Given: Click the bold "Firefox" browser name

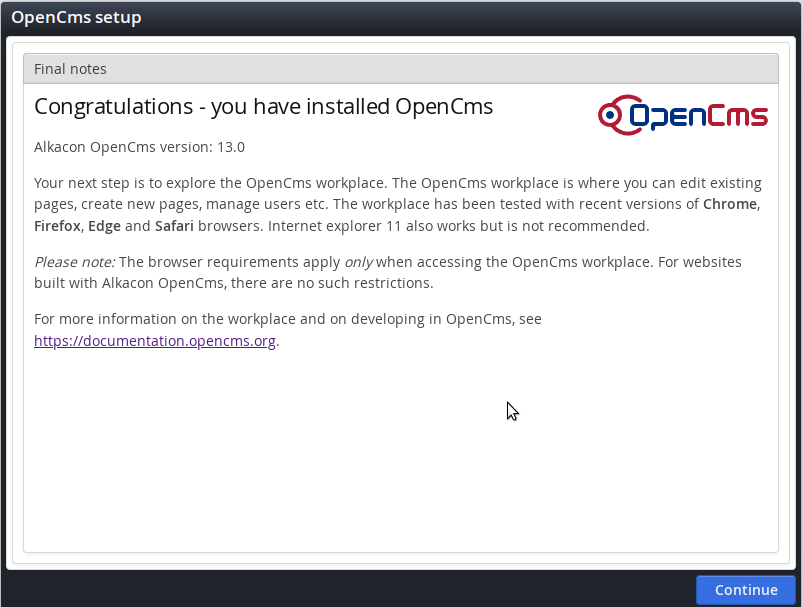Looking at the screenshot, I should tap(57, 226).
